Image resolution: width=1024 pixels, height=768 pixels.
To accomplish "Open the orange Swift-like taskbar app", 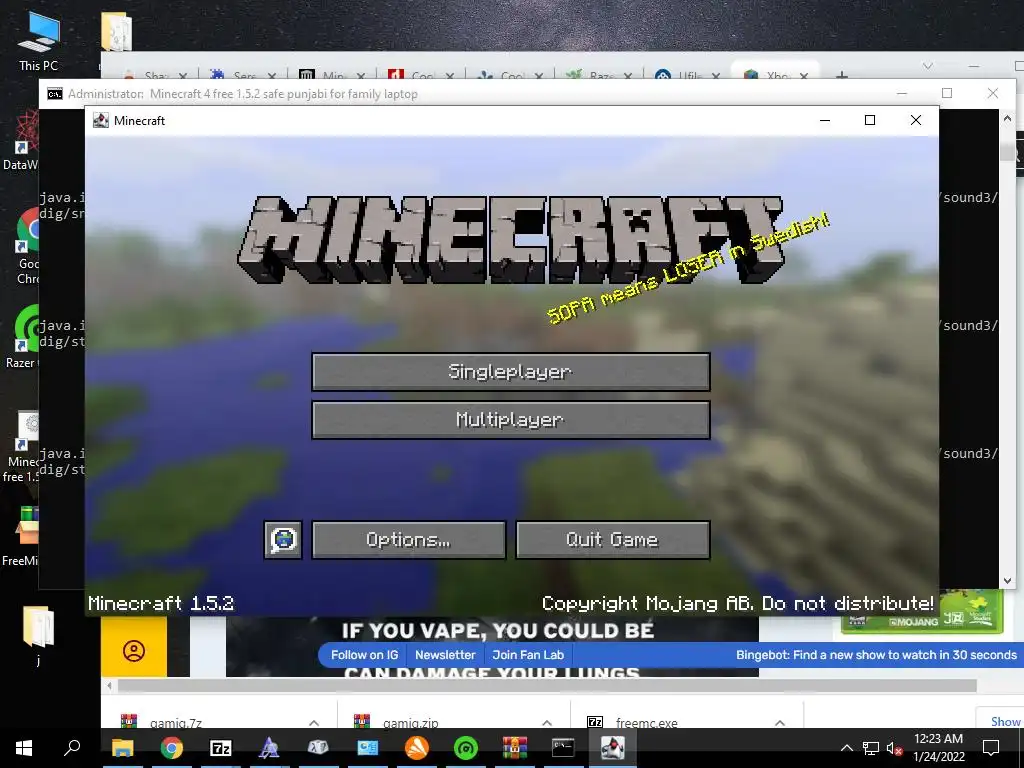I will [417, 748].
